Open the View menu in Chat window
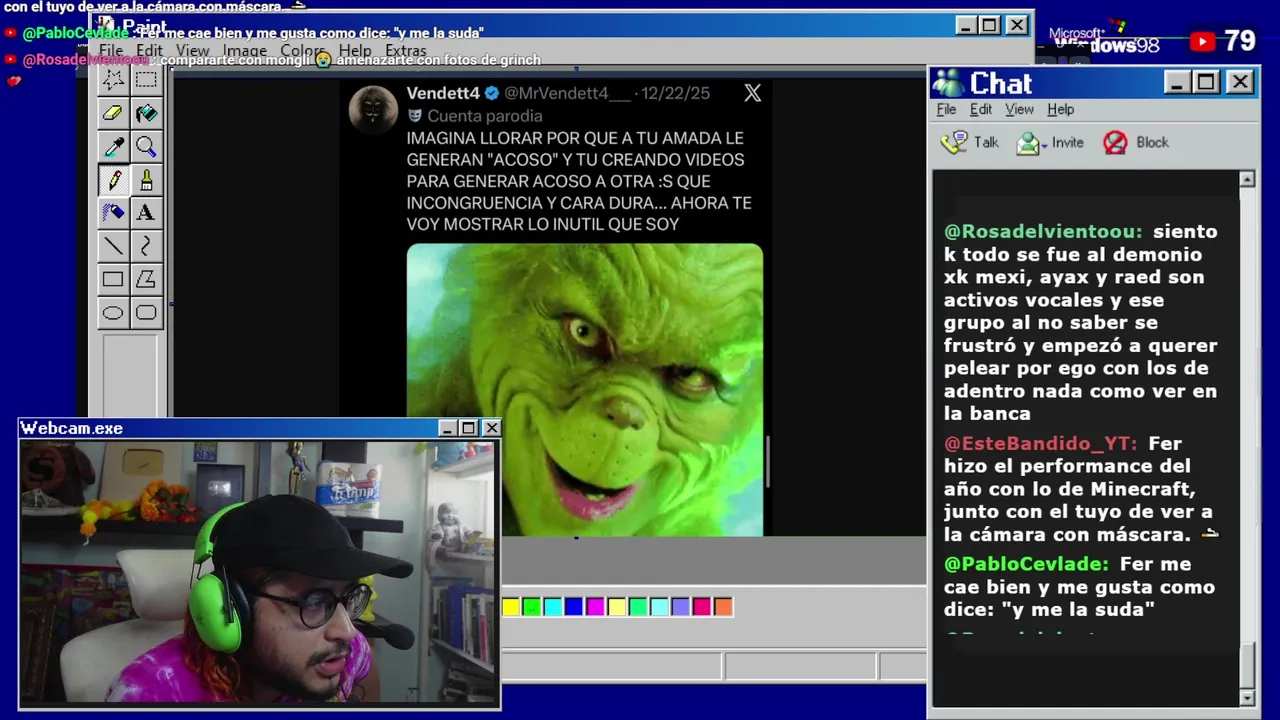The height and width of the screenshot is (720, 1280). pos(1019,110)
